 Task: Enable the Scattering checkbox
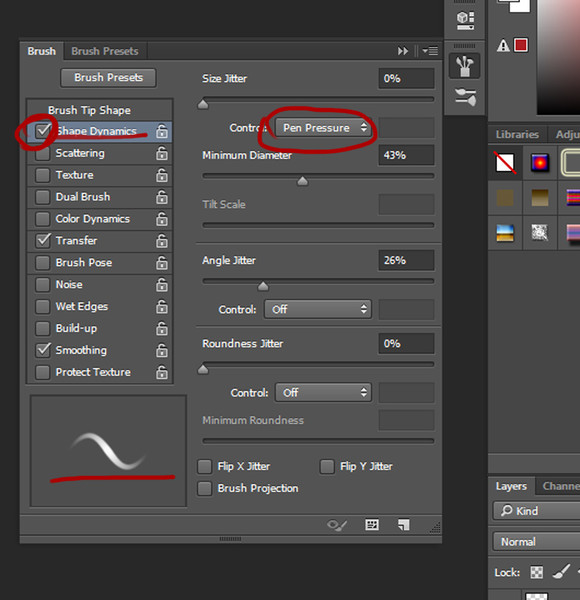(x=42, y=153)
